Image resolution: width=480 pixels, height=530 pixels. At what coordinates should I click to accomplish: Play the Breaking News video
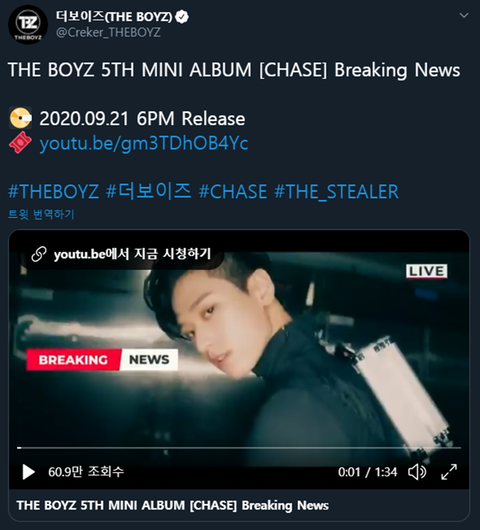[x=28, y=472]
